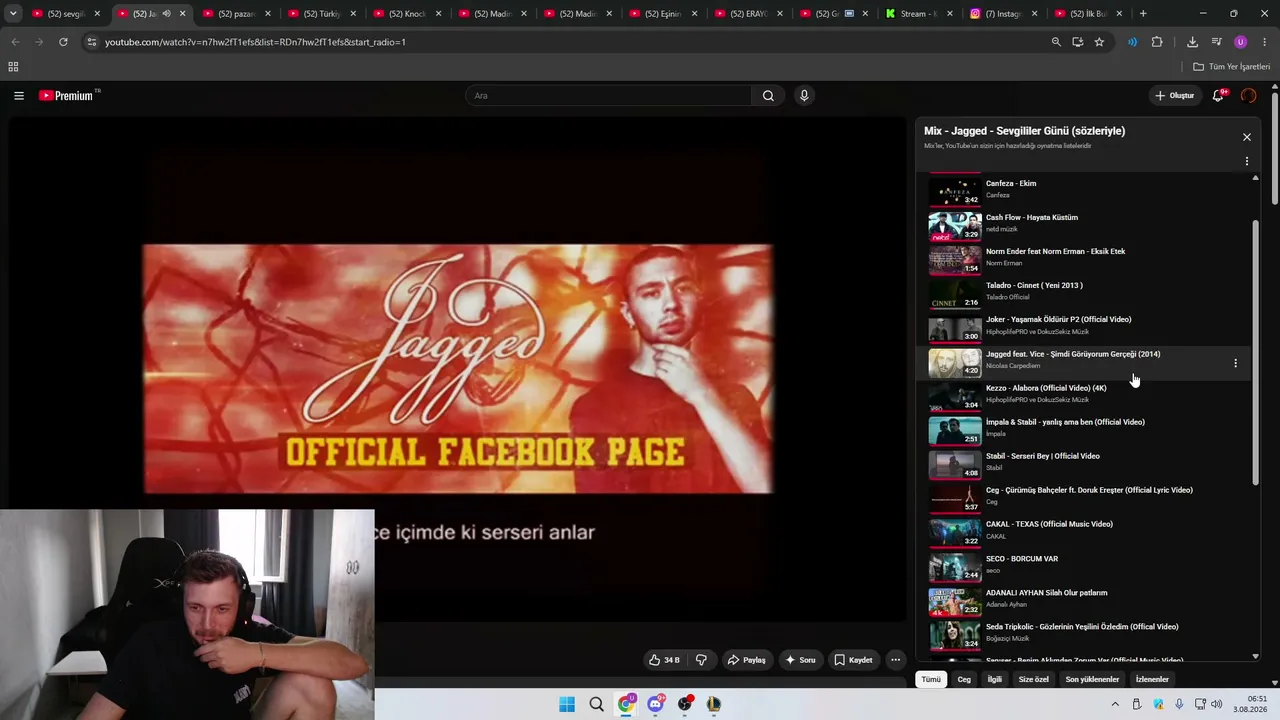Open the YouTube account avatar menu
Screen dimensions: 1280x720
(1248, 96)
